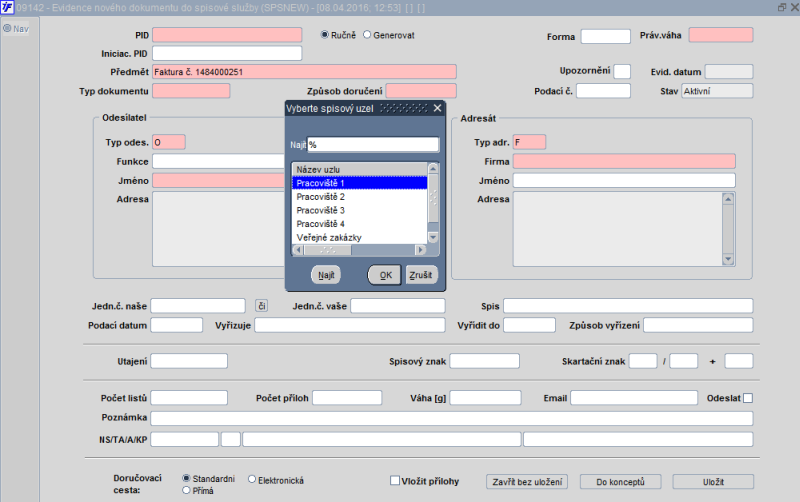Check the Vložit přílohy checkbox

[394, 480]
